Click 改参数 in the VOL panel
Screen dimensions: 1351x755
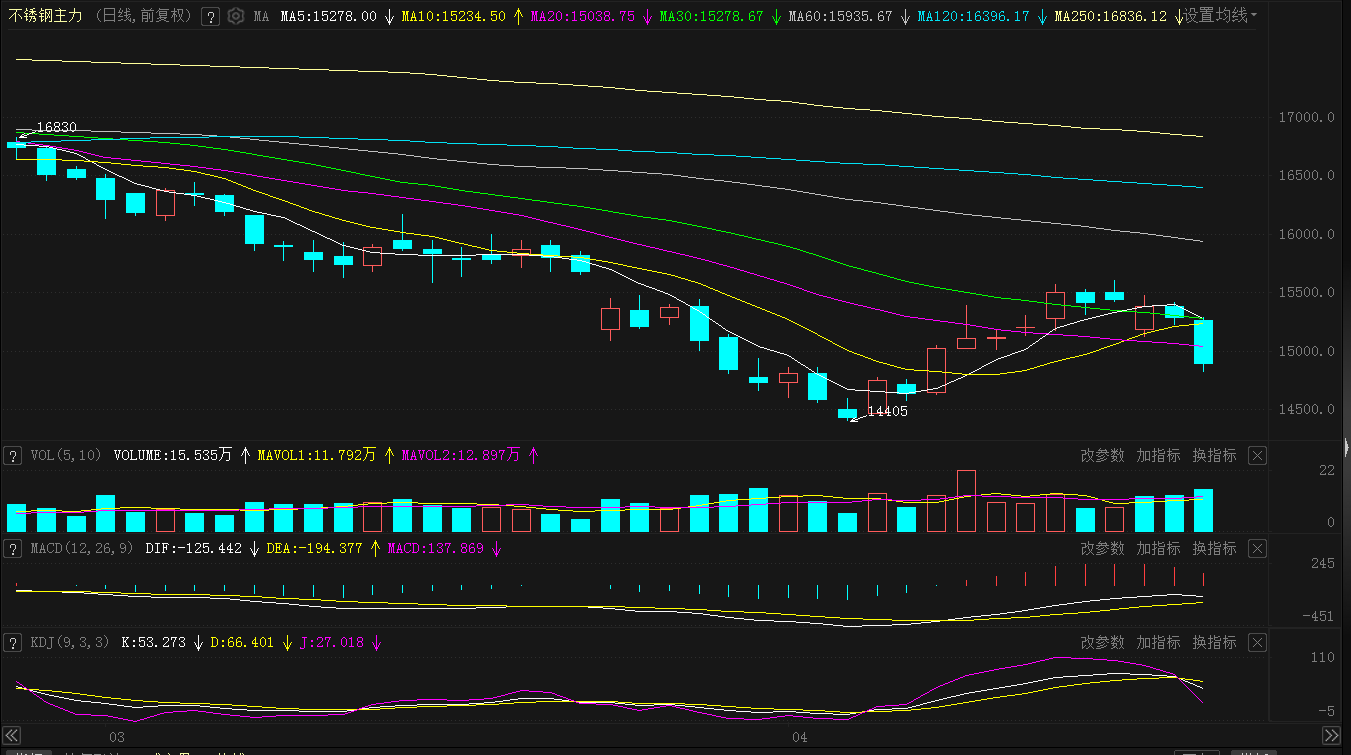pyautogui.click(x=1103, y=455)
